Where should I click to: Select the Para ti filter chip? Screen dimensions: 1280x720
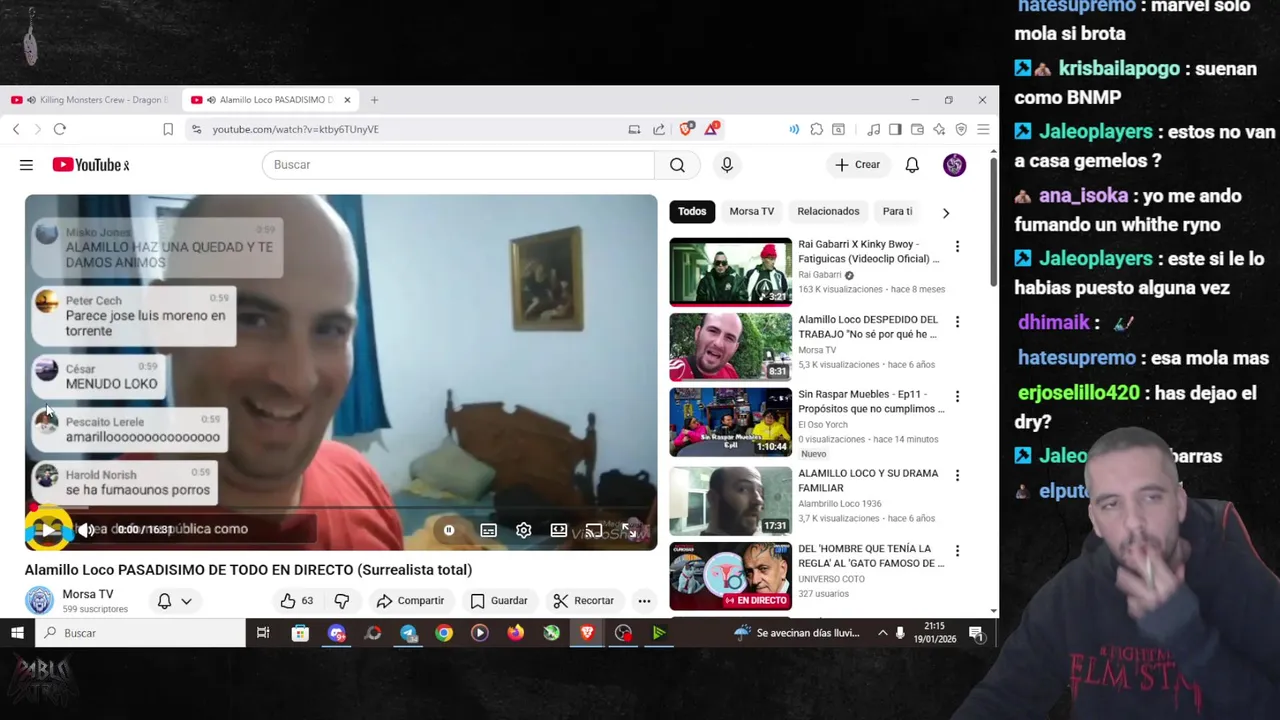pyautogui.click(x=897, y=211)
